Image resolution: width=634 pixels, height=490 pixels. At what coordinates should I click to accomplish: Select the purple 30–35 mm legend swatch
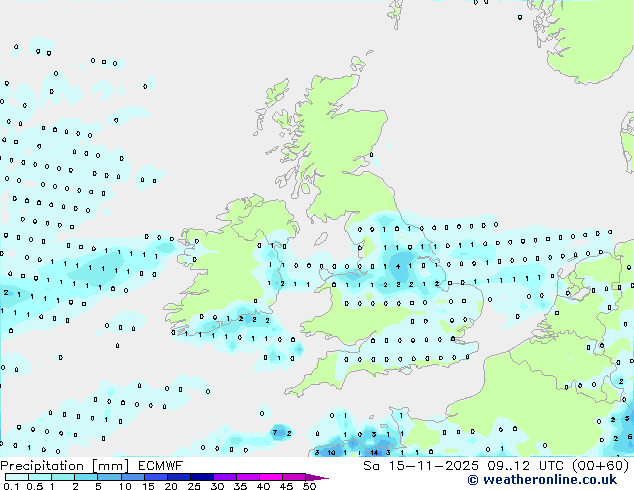(224, 477)
